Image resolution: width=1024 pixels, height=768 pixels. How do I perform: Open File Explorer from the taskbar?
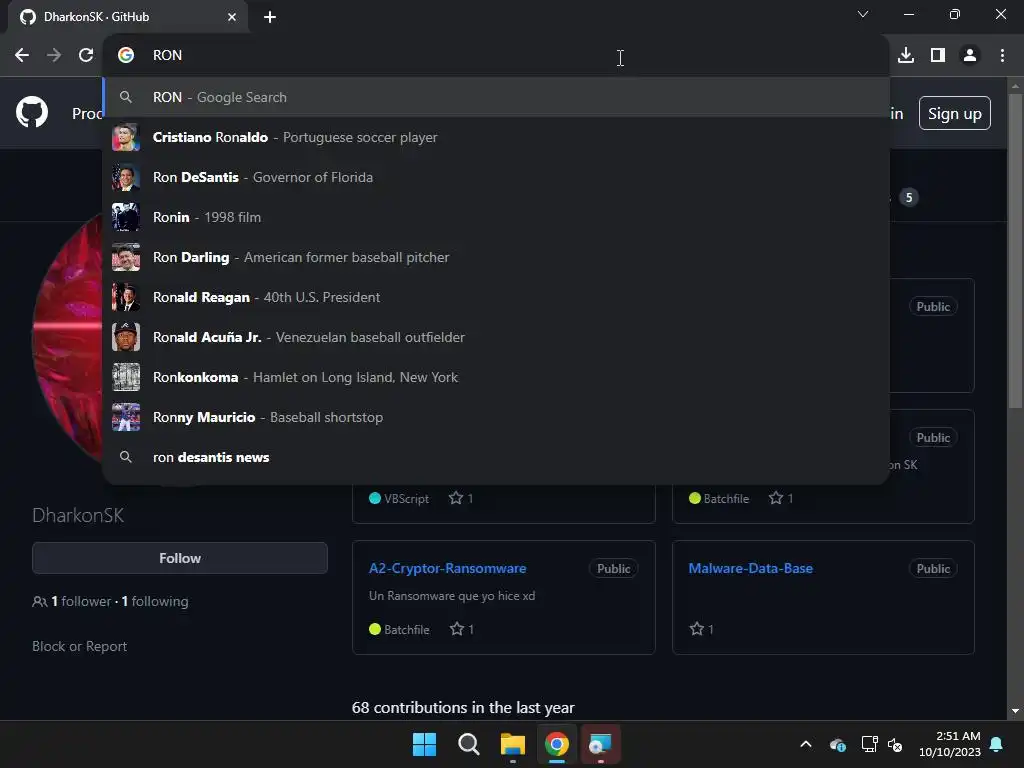(x=513, y=744)
